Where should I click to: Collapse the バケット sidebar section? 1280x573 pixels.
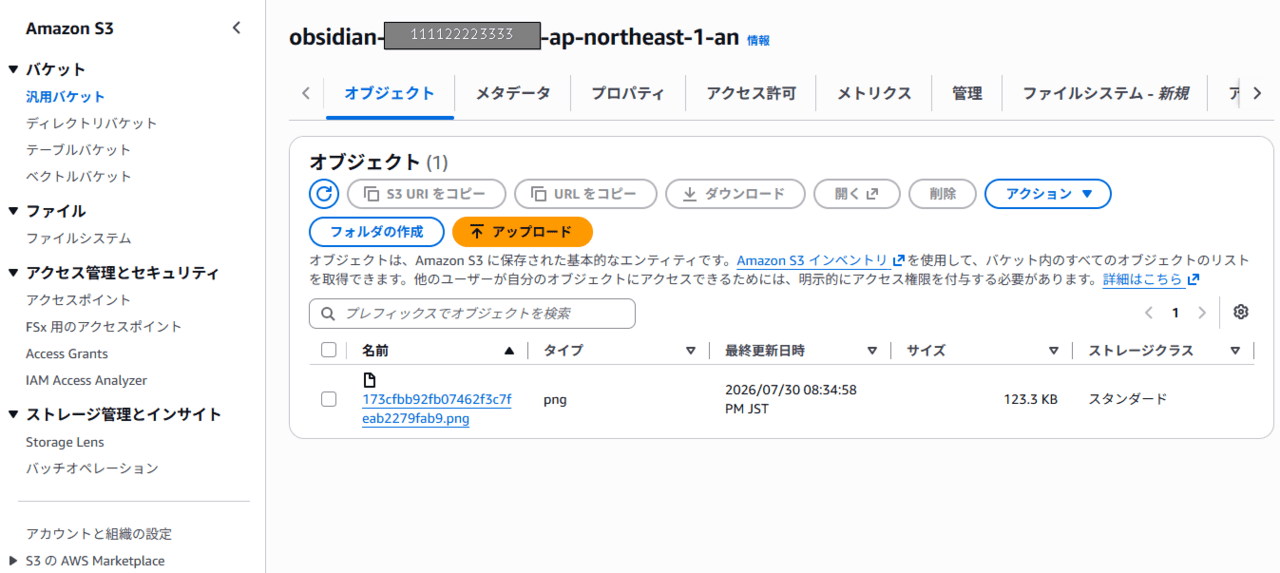point(13,69)
